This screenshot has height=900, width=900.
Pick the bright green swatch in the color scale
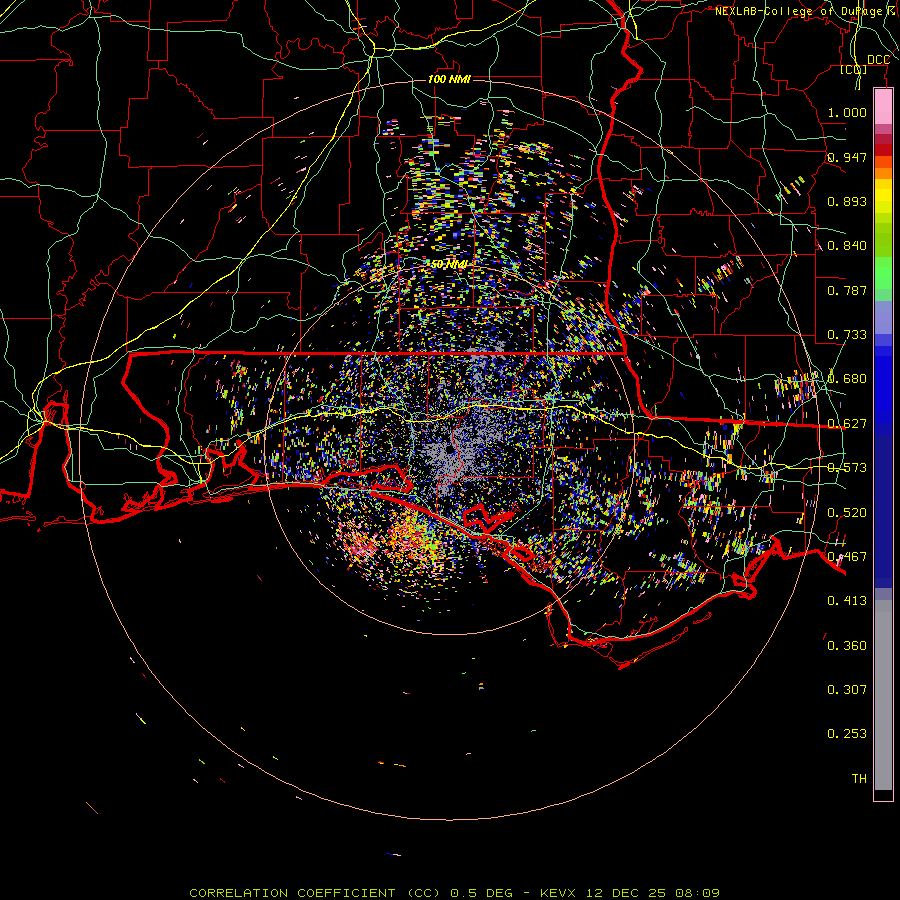(883, 273)
